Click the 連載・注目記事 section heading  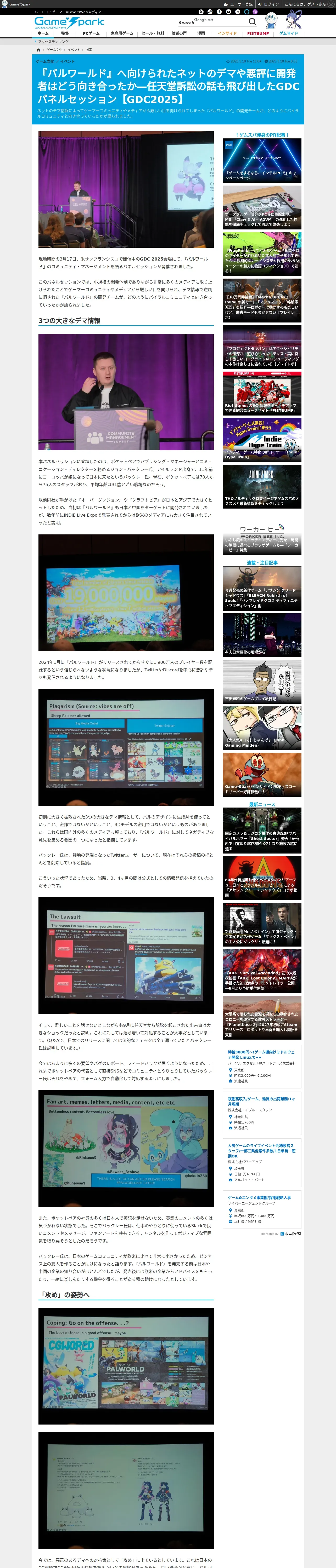[x=262, y=563]
